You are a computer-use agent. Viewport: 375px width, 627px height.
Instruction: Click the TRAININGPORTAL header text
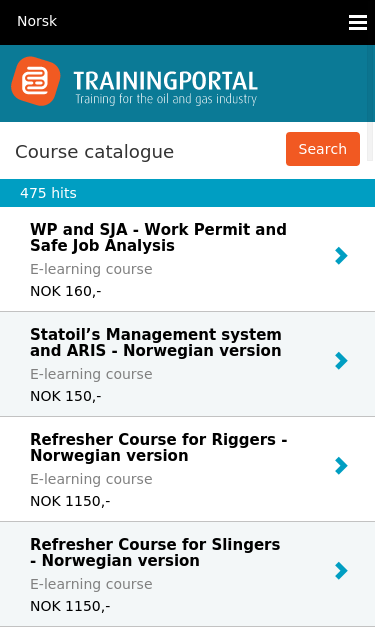166,81
